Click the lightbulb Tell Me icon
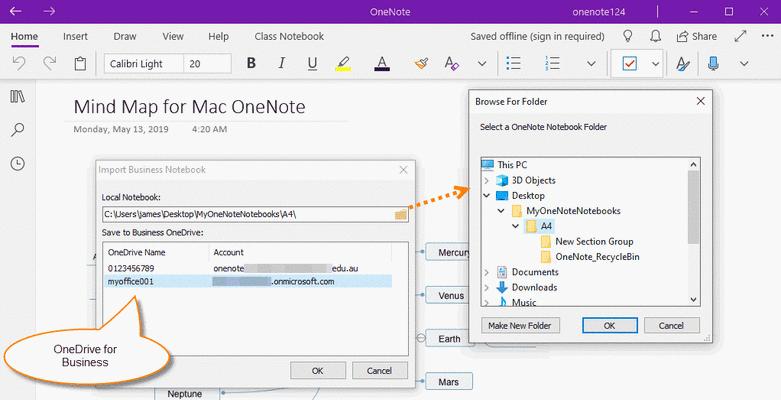781x400 pixels. point(628,36)
